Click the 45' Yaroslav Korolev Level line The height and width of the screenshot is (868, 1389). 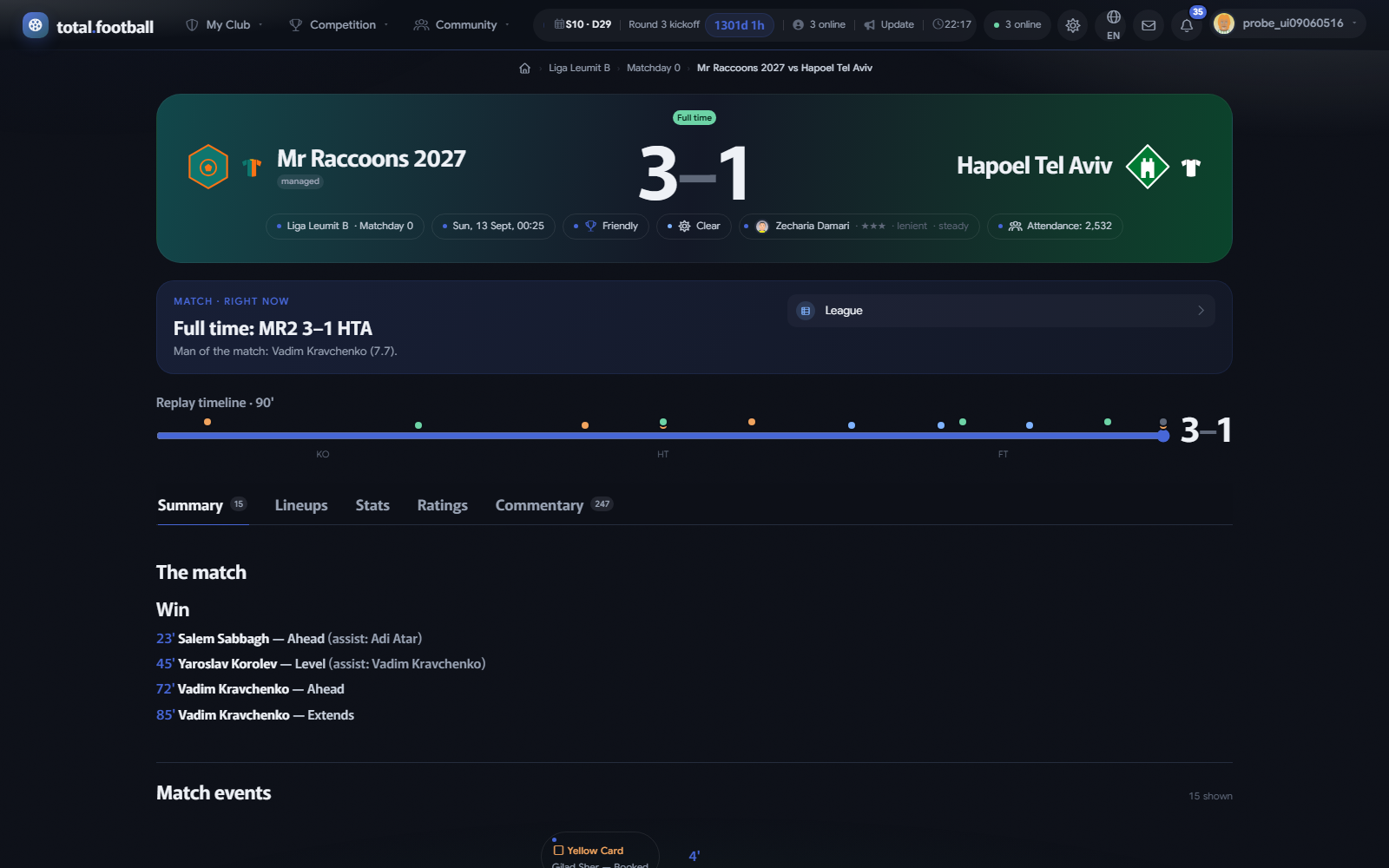point(321,664)
